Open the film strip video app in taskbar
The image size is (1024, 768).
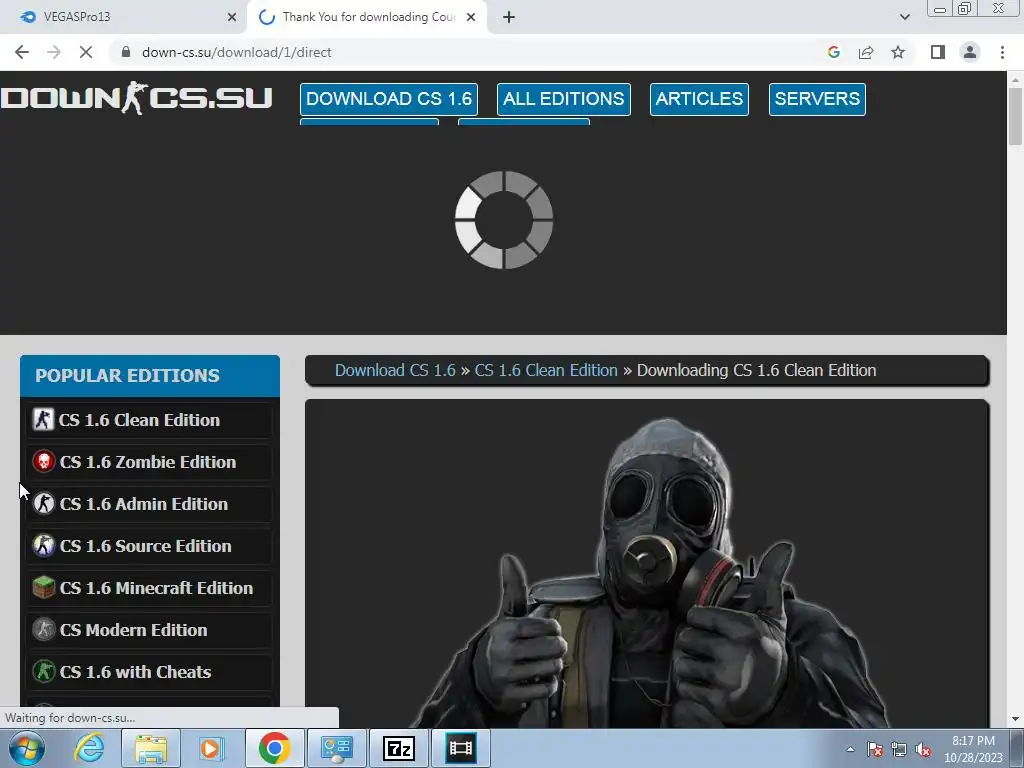point(460,748)
